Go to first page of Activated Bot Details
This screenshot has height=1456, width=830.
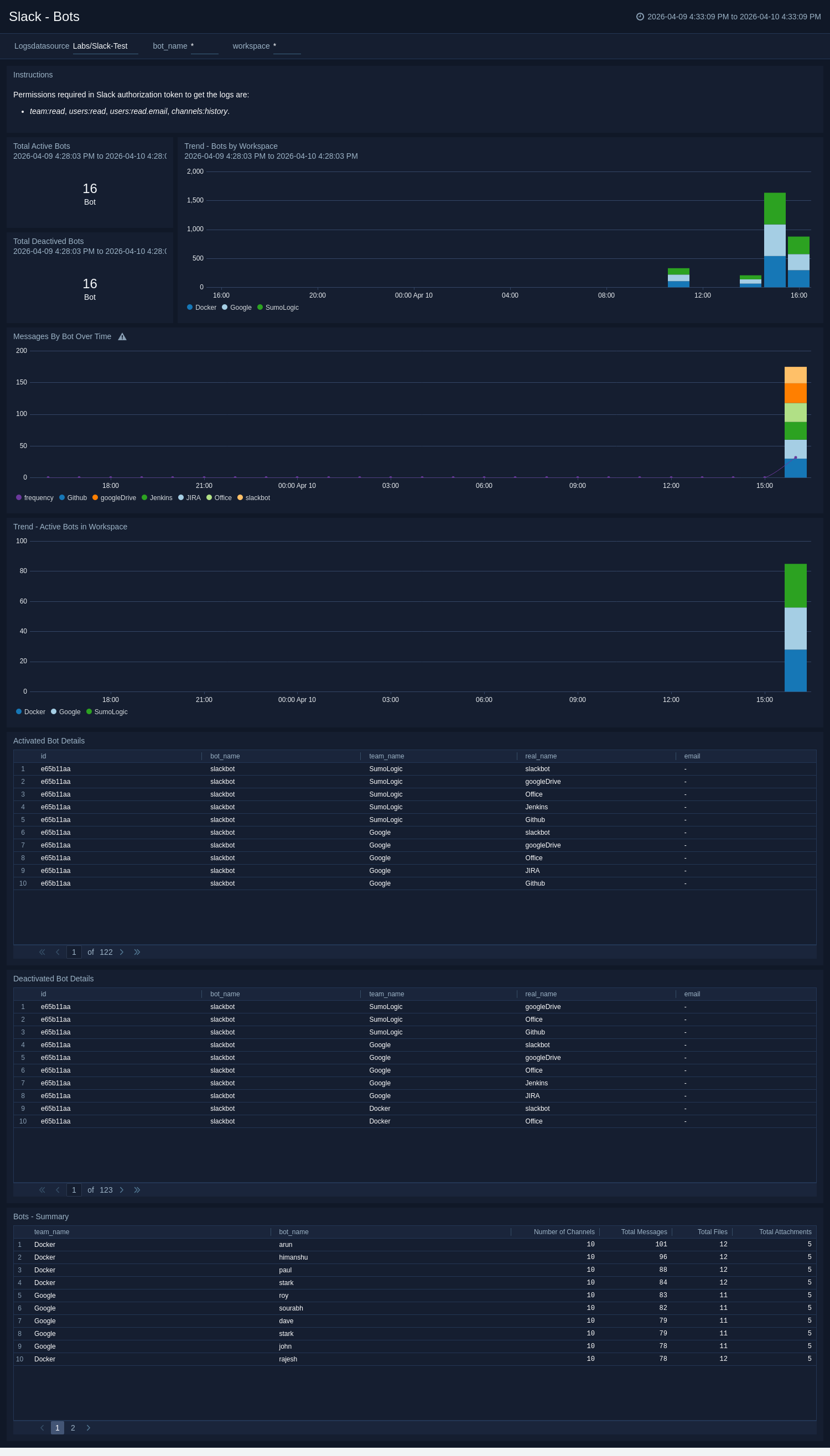(42, 951)
